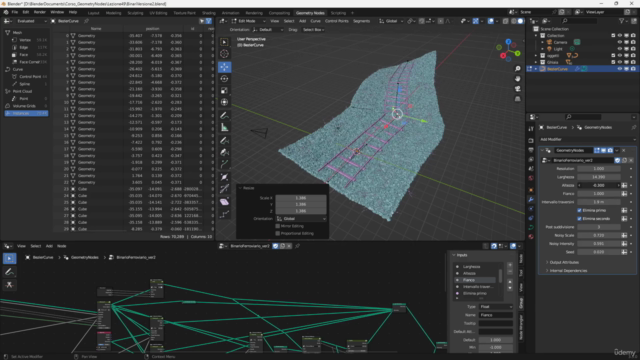Image resolution: width=640 pixels, height=360 pixels.
Task: Open the Render menu in top bar
Action: (40, 12)
